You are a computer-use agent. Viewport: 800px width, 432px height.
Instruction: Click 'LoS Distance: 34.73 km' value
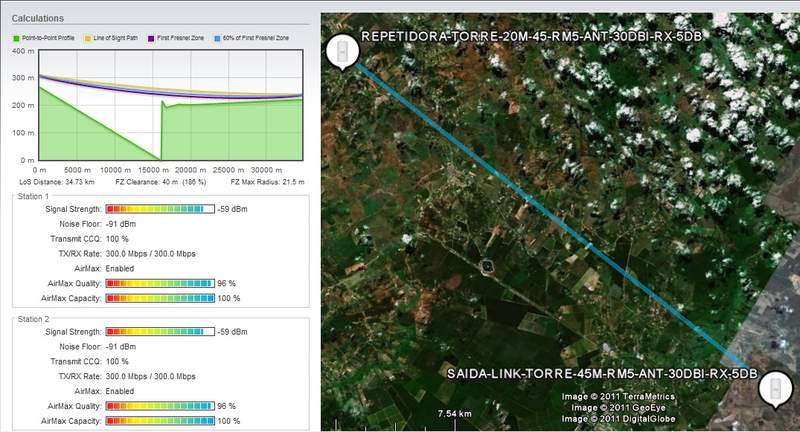tap(57, 182)
